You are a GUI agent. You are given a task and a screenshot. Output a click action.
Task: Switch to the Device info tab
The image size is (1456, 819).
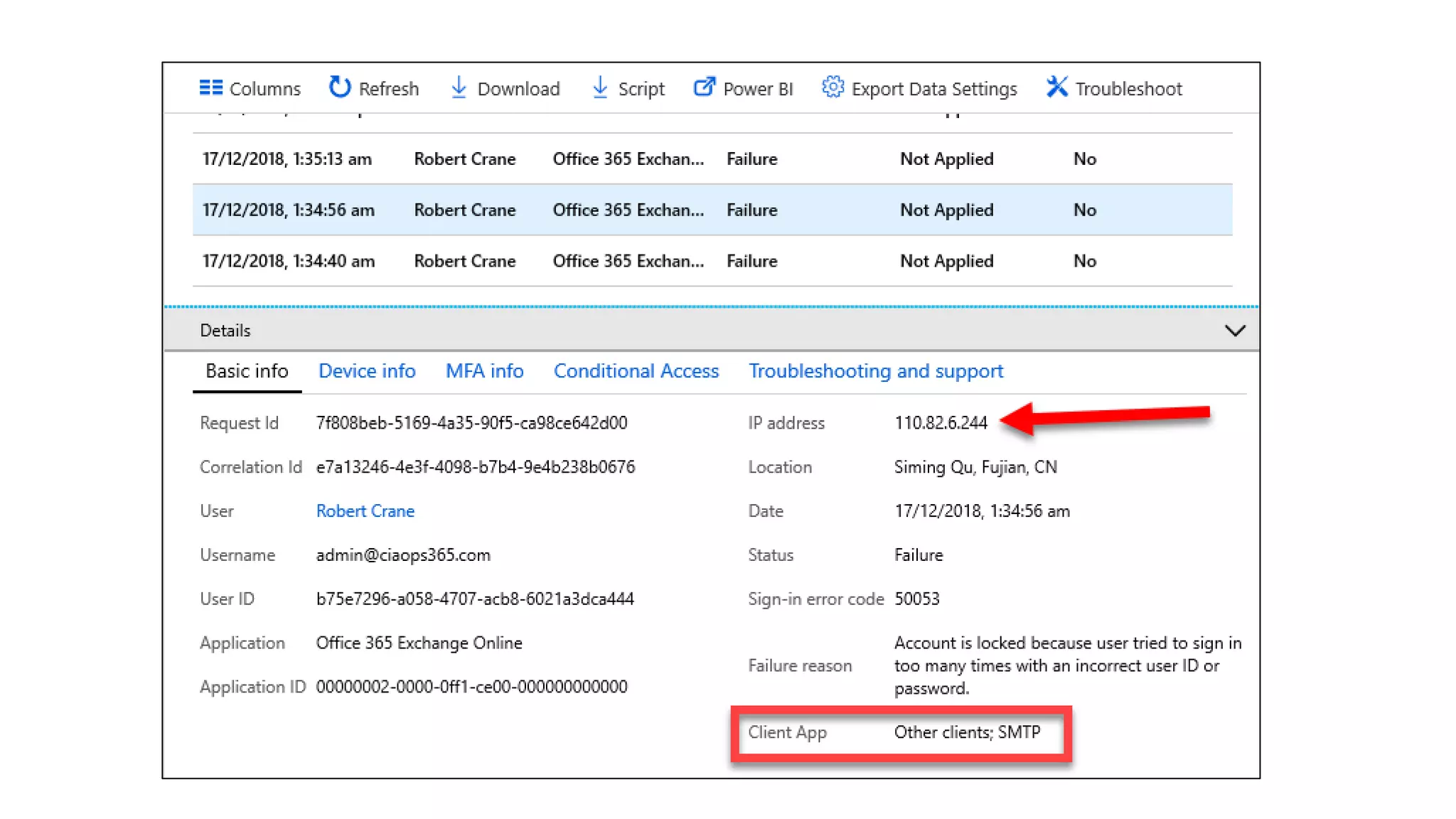click(367, 371)
